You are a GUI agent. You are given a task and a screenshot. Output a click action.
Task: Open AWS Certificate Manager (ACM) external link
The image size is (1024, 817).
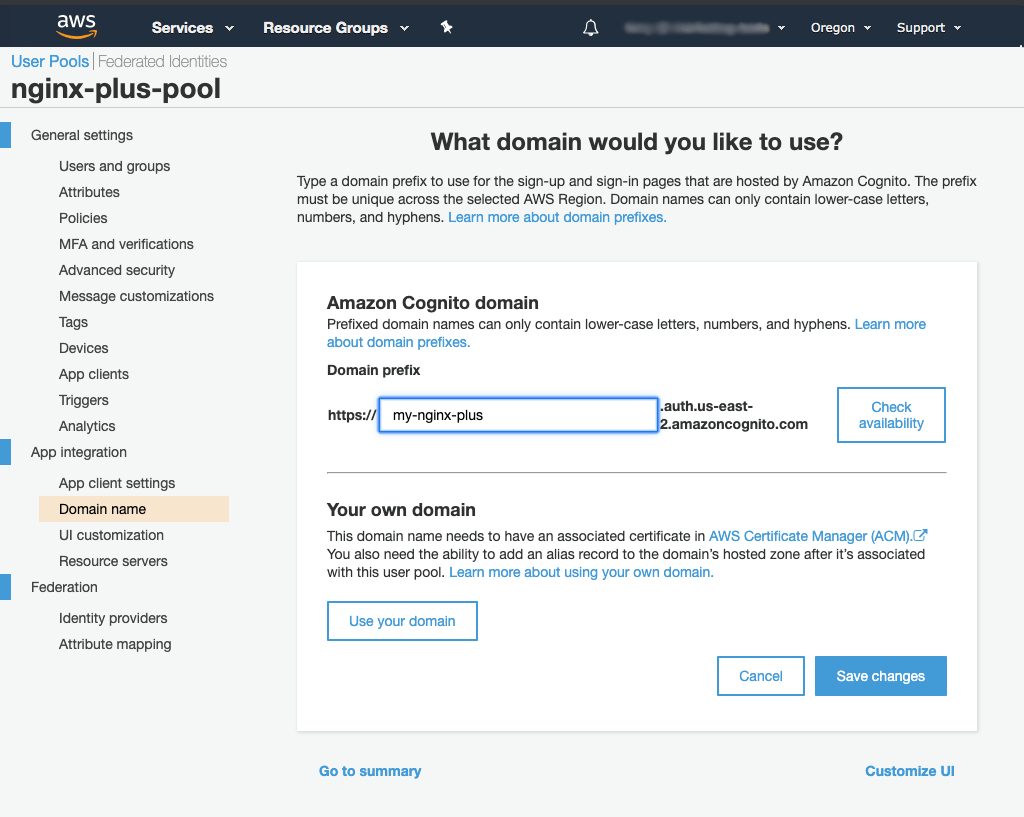(817, 536)
